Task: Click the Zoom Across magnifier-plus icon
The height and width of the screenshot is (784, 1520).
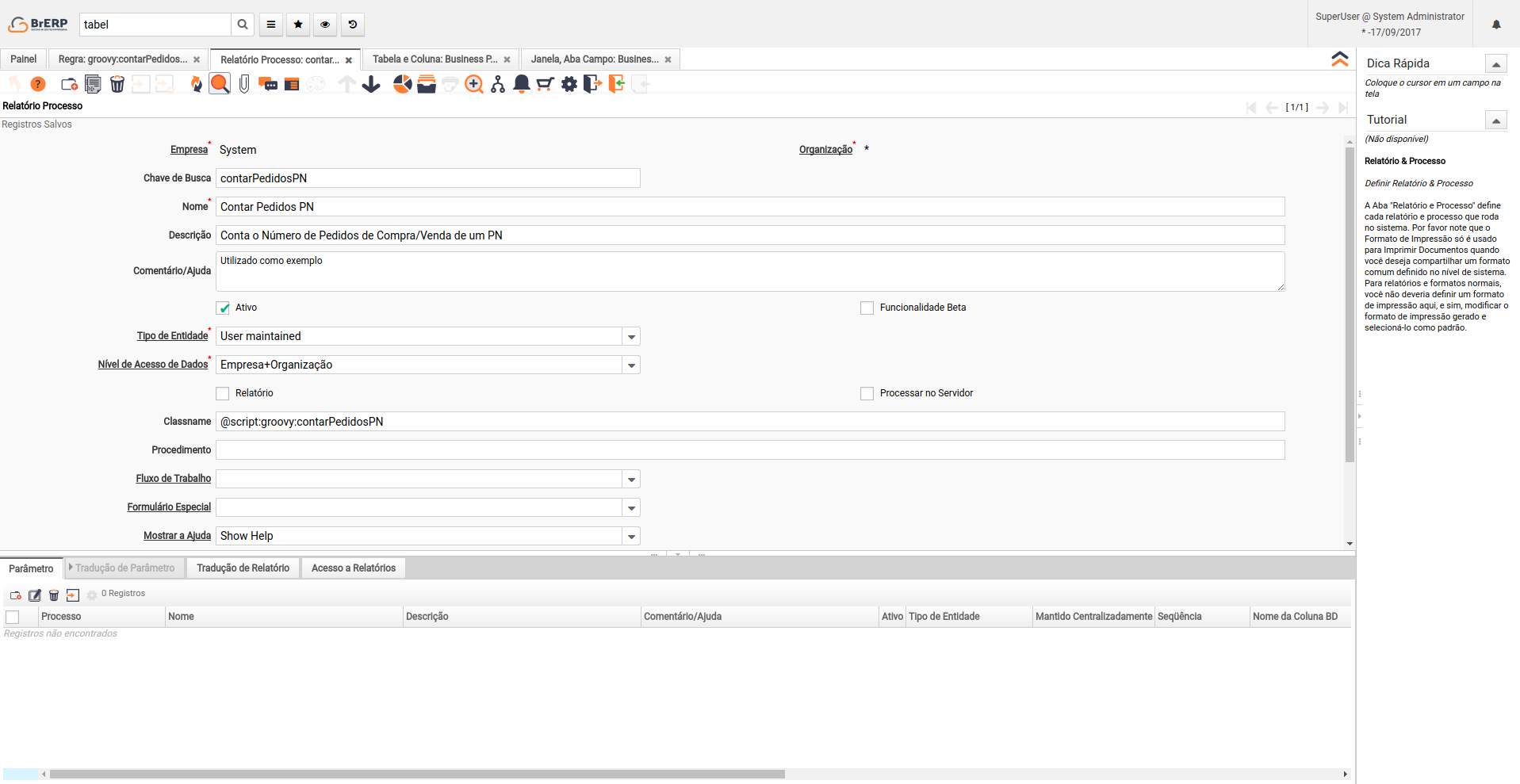Action: [x=474, y=84]
